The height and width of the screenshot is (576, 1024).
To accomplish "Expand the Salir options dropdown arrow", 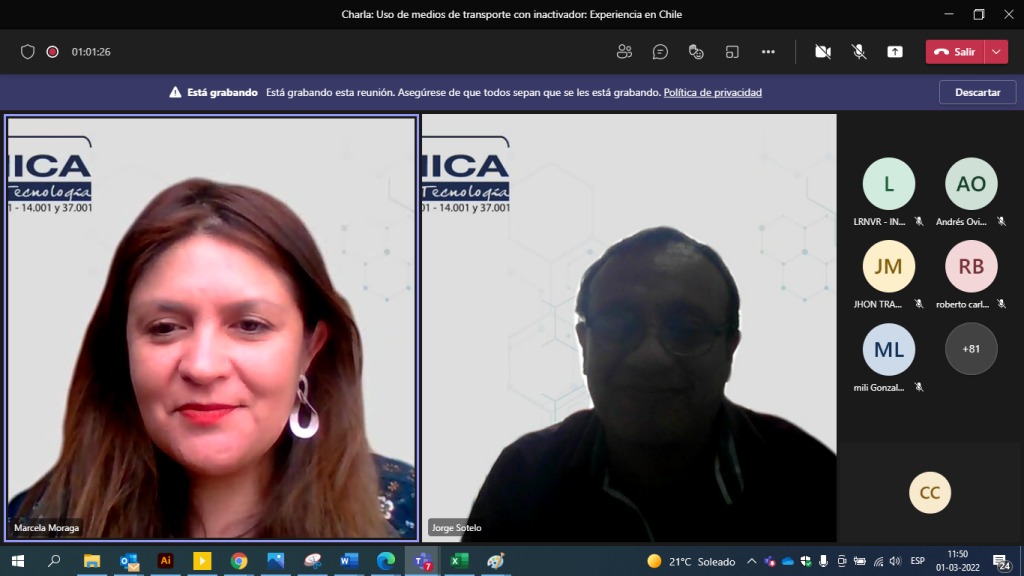I will point(996,52).
